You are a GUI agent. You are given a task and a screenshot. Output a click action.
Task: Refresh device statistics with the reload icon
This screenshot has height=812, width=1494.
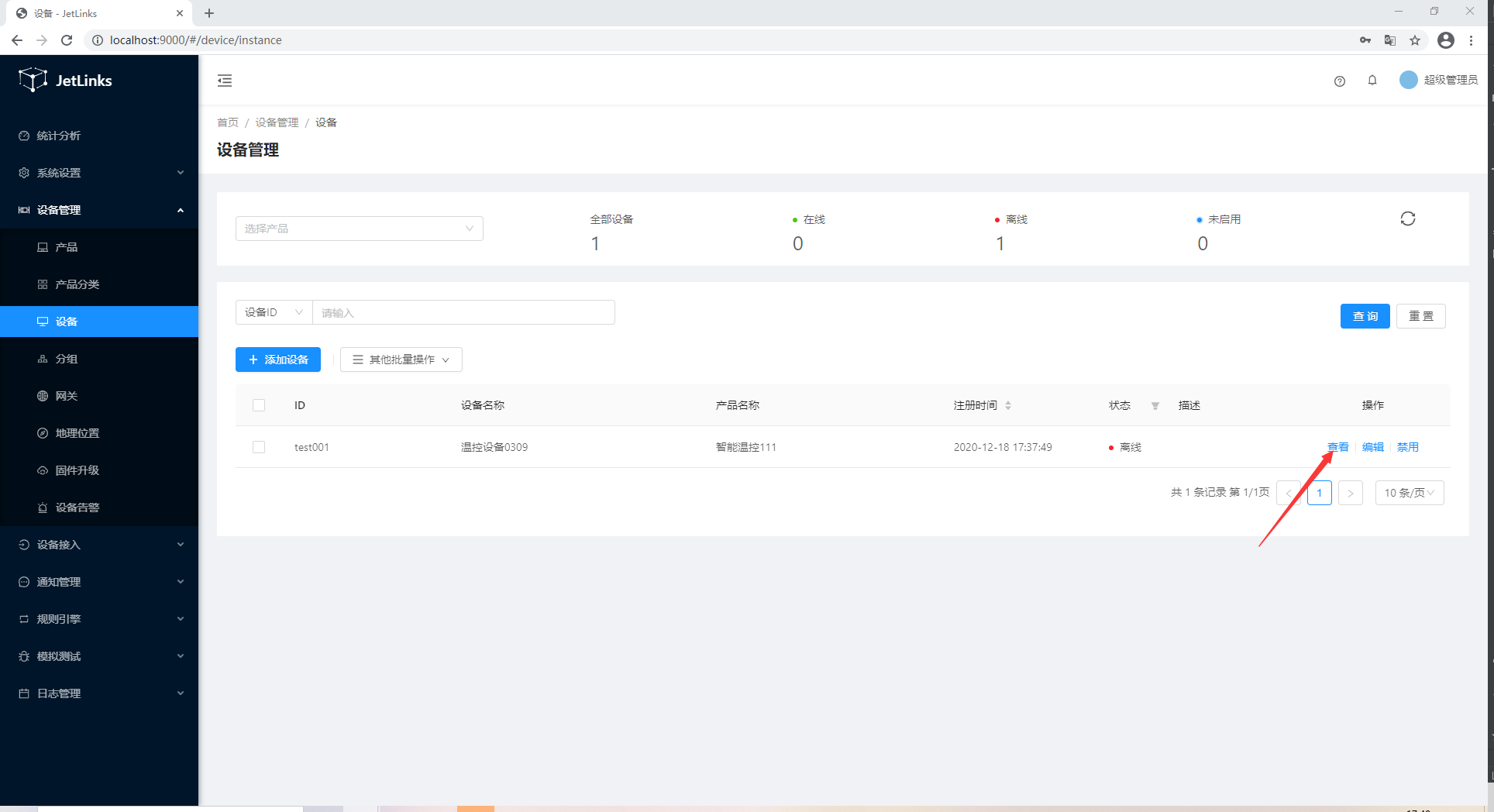[x=1408, y=218]
